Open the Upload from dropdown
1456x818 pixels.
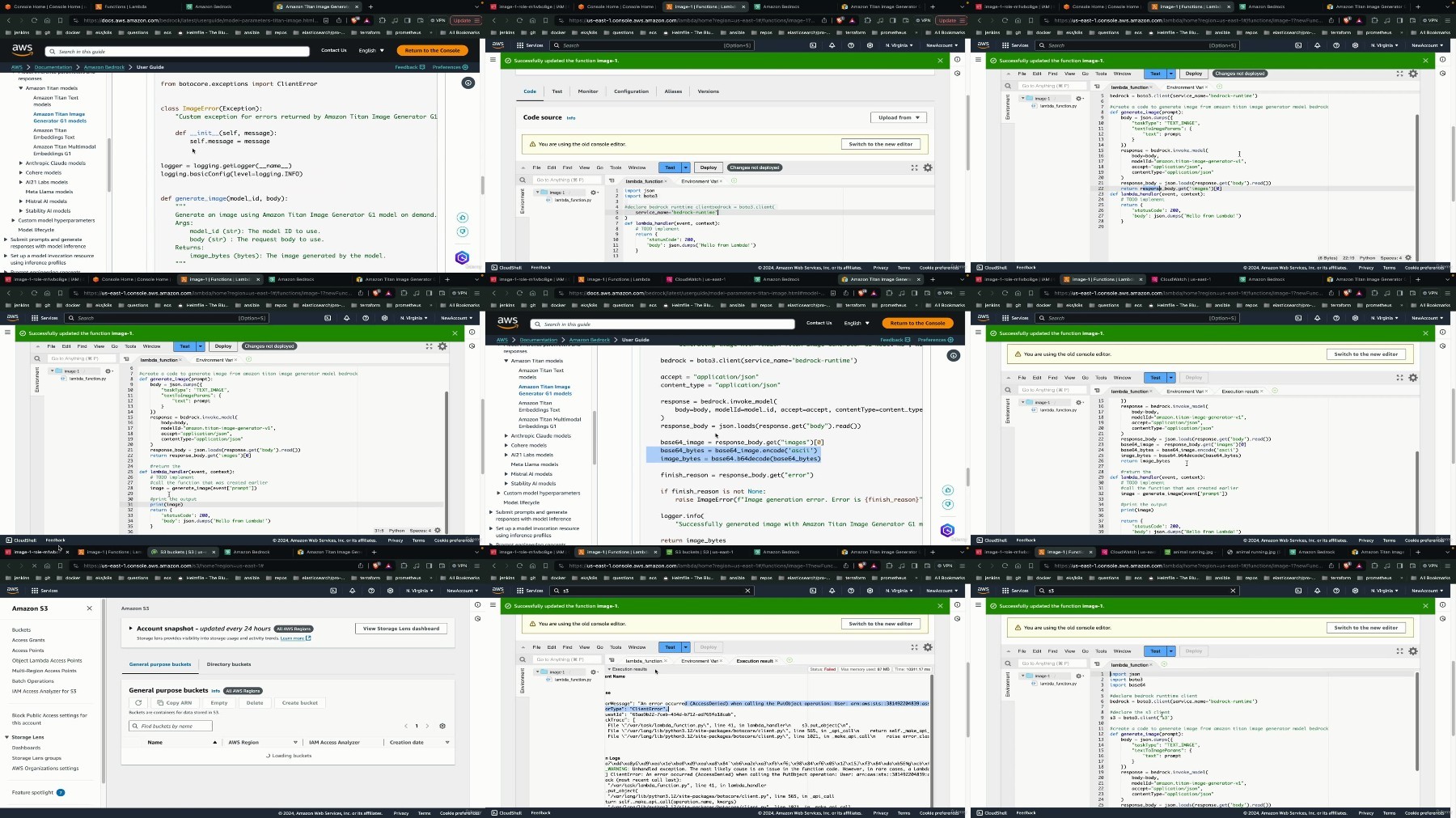(x=899, y=117)
